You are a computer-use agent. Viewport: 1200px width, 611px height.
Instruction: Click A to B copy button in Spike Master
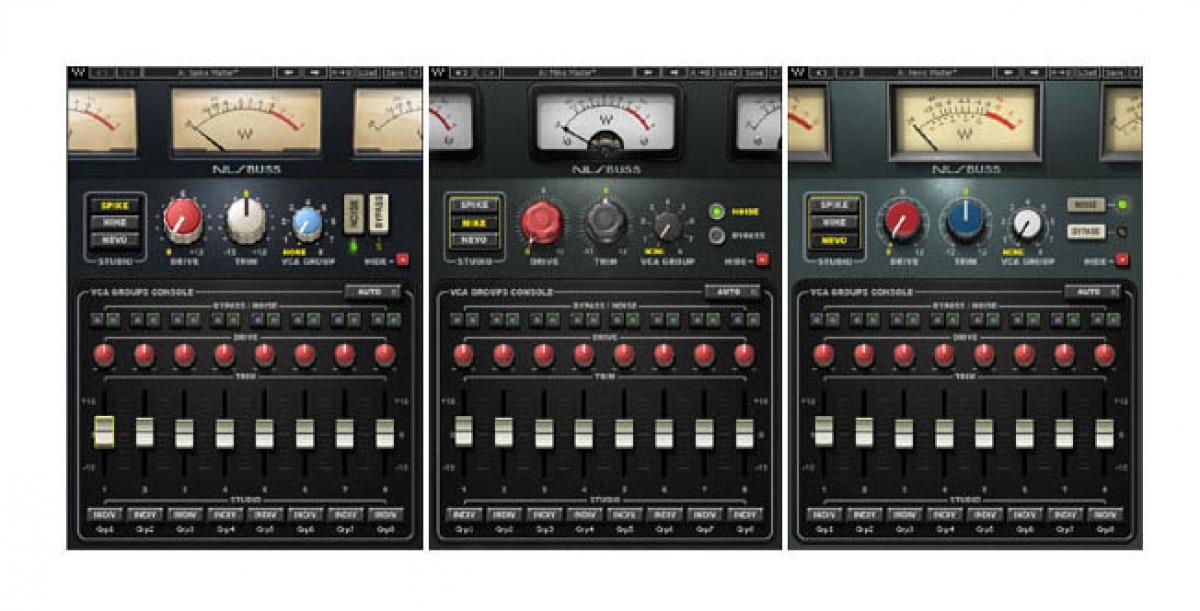341,73
